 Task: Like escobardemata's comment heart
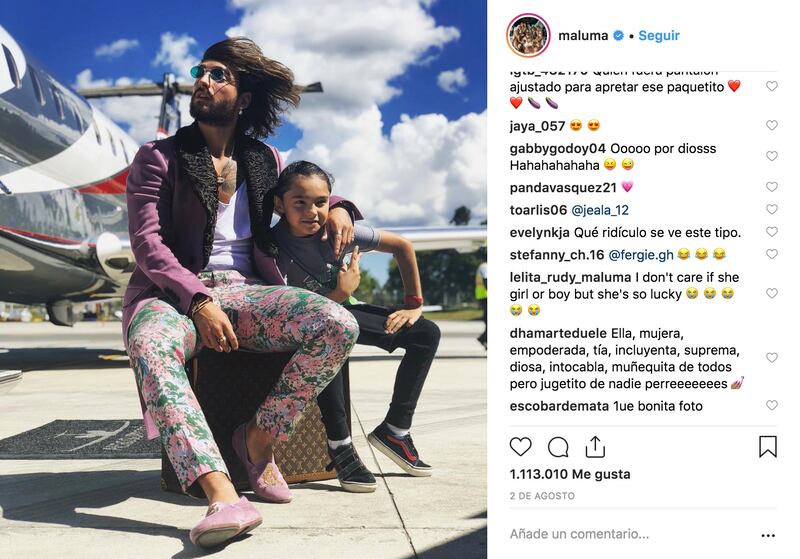(771, 405)
